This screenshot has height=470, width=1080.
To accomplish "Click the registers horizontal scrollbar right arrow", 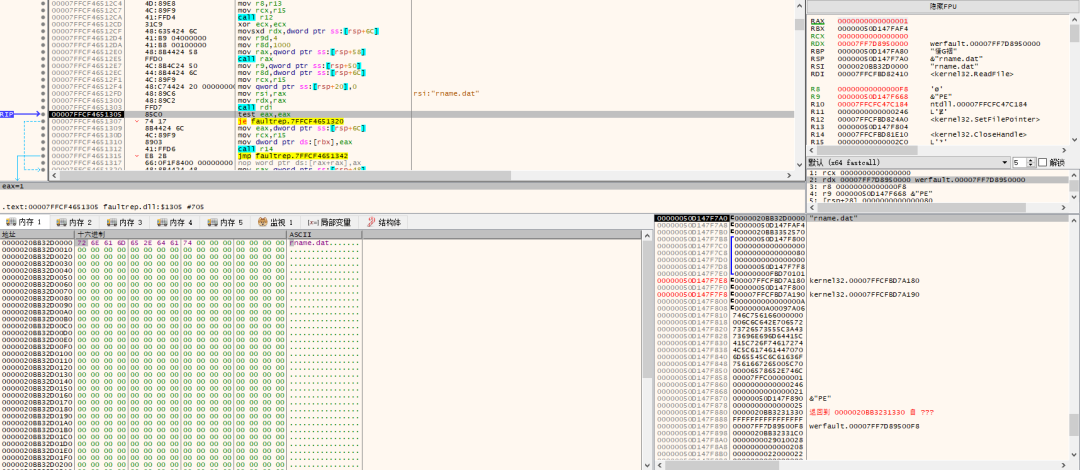I will point(1065,150).
